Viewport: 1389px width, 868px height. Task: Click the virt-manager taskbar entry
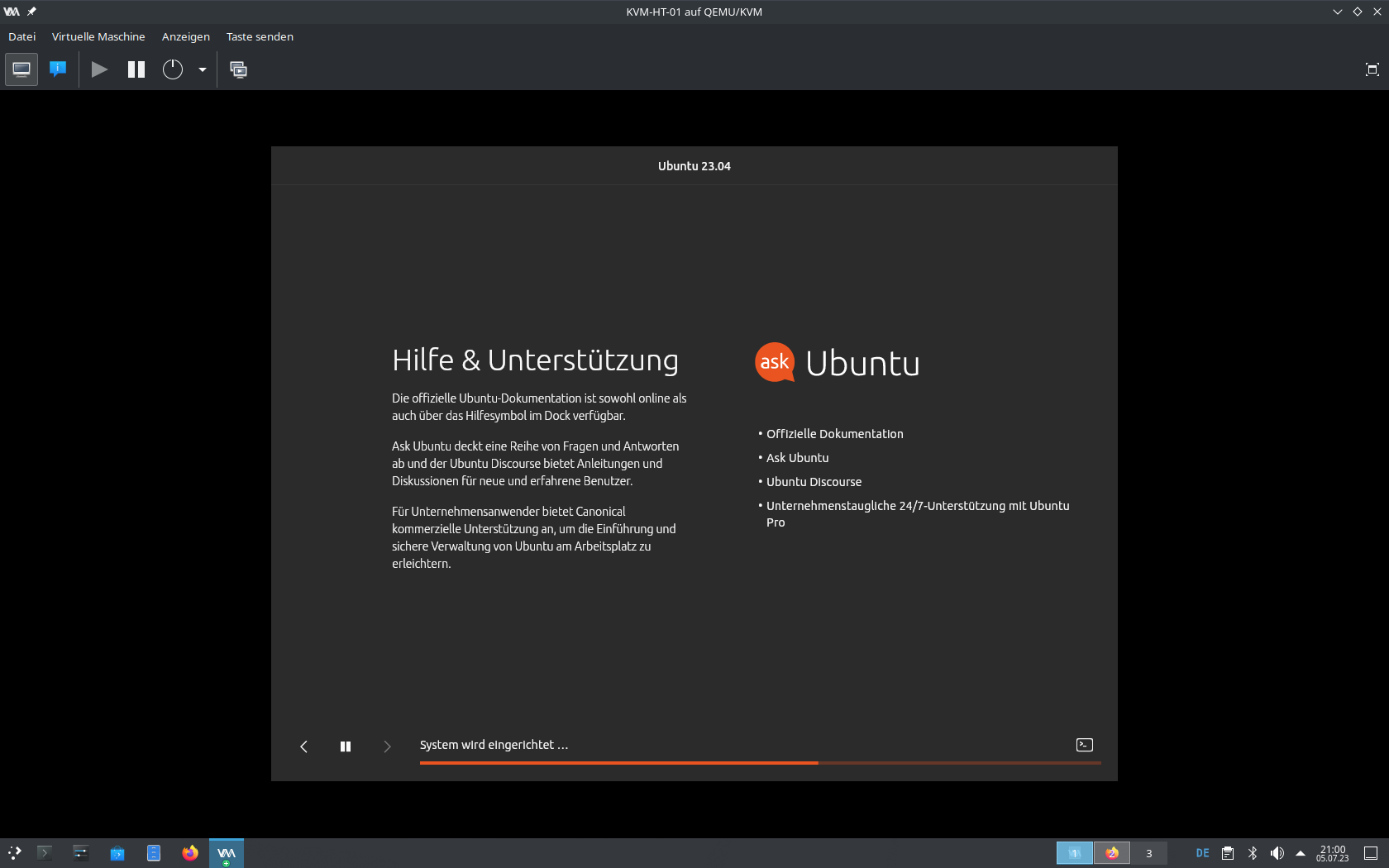click(x=227, y=853)
